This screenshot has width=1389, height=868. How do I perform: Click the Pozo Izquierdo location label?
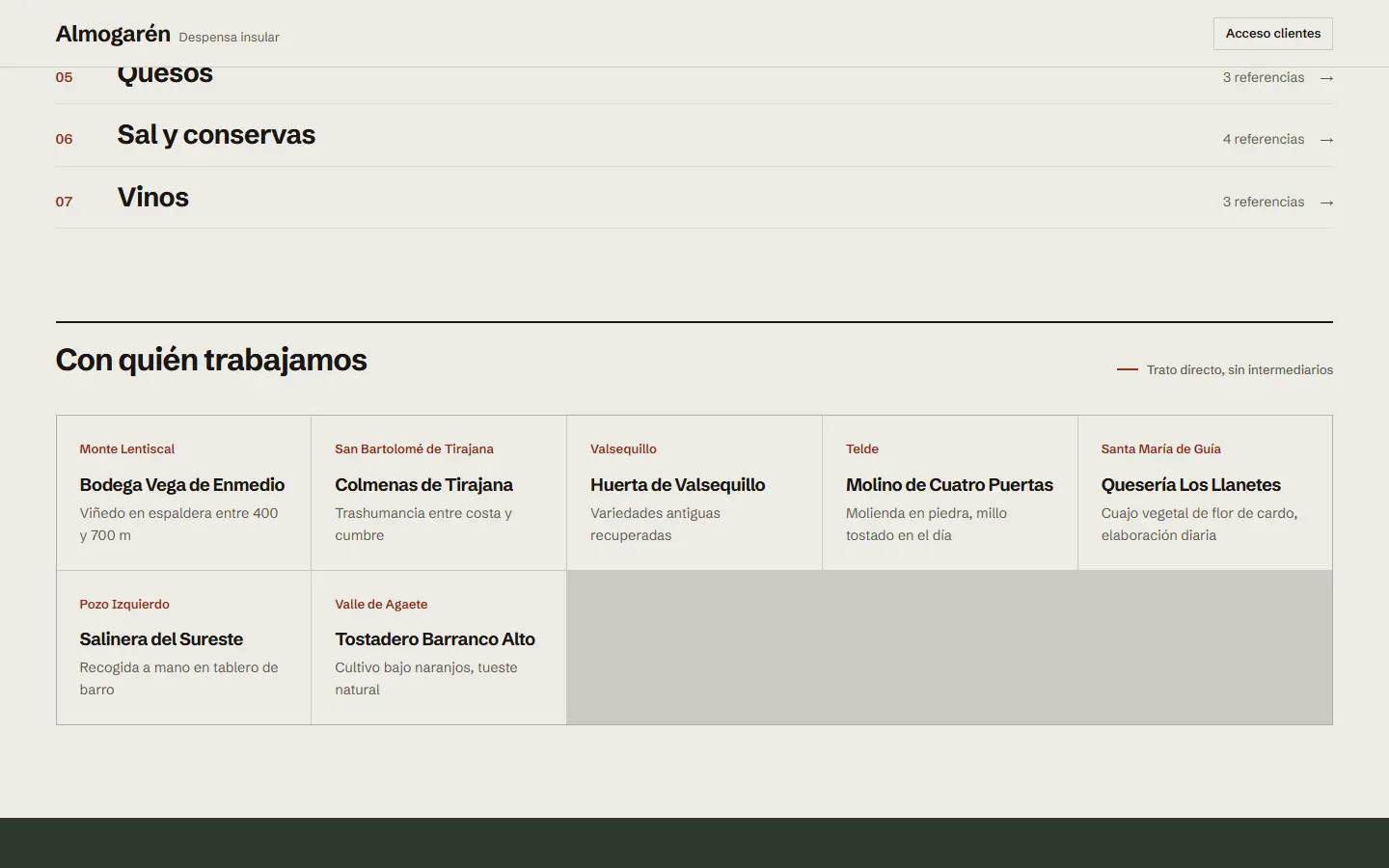pos(124,605)
